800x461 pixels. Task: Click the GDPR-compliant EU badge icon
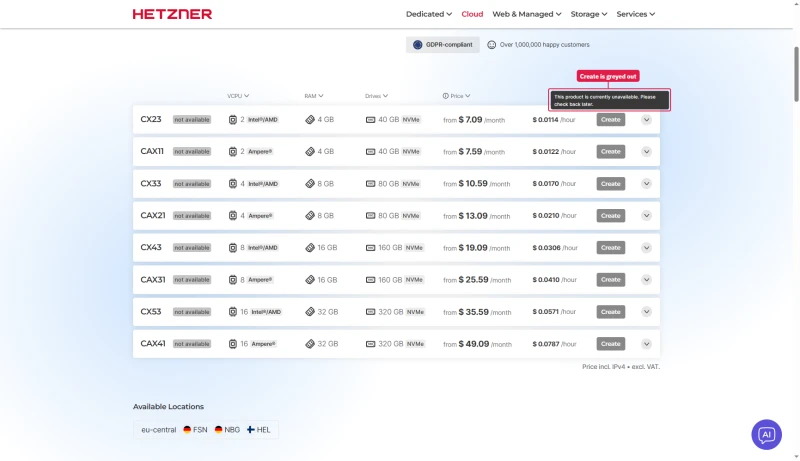[x=417, y=45]
